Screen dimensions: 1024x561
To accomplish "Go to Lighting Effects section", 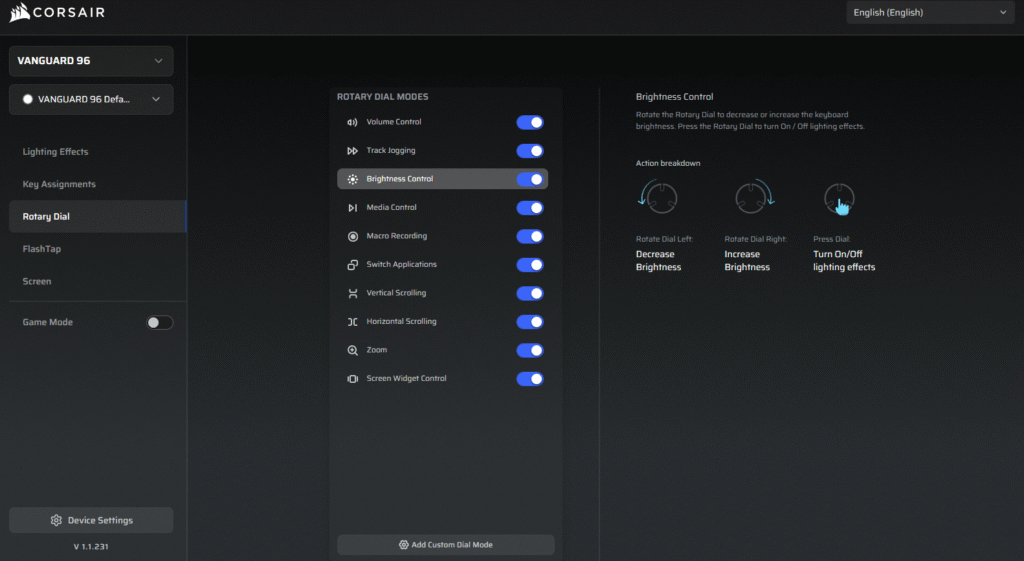I will [x=56, y=152].
